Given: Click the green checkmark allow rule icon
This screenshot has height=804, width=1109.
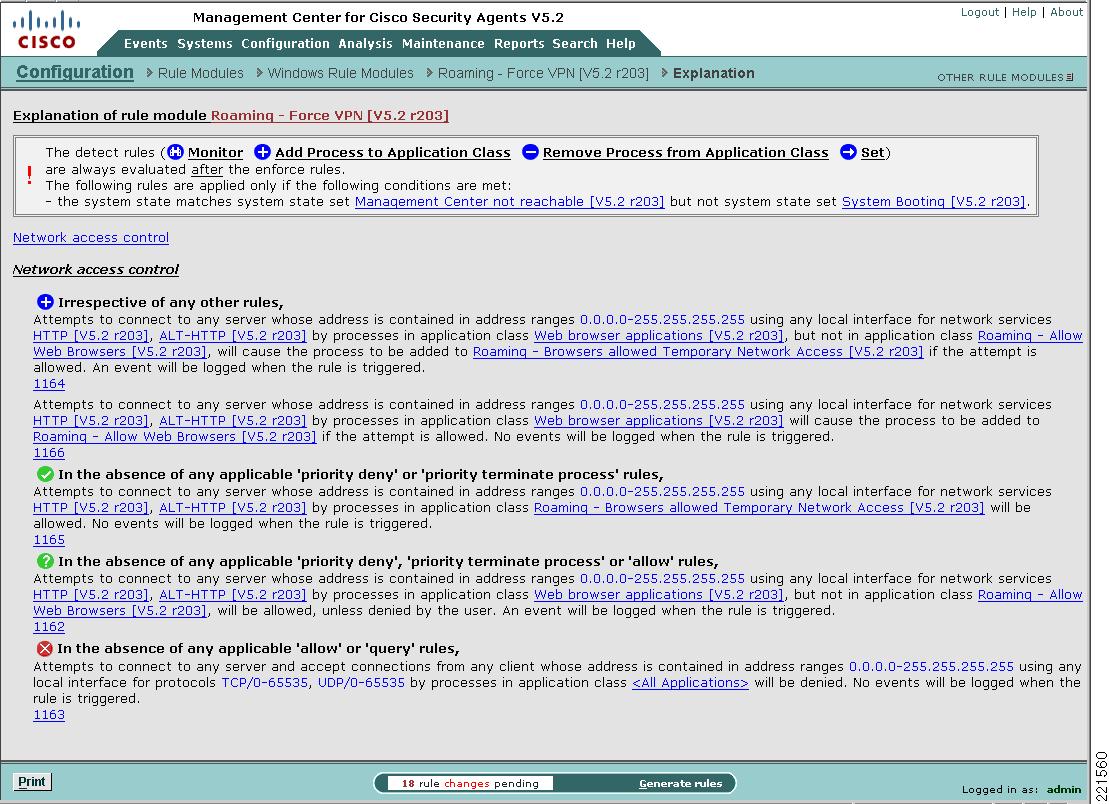Looking at the screenshot, I should (45, 474).
